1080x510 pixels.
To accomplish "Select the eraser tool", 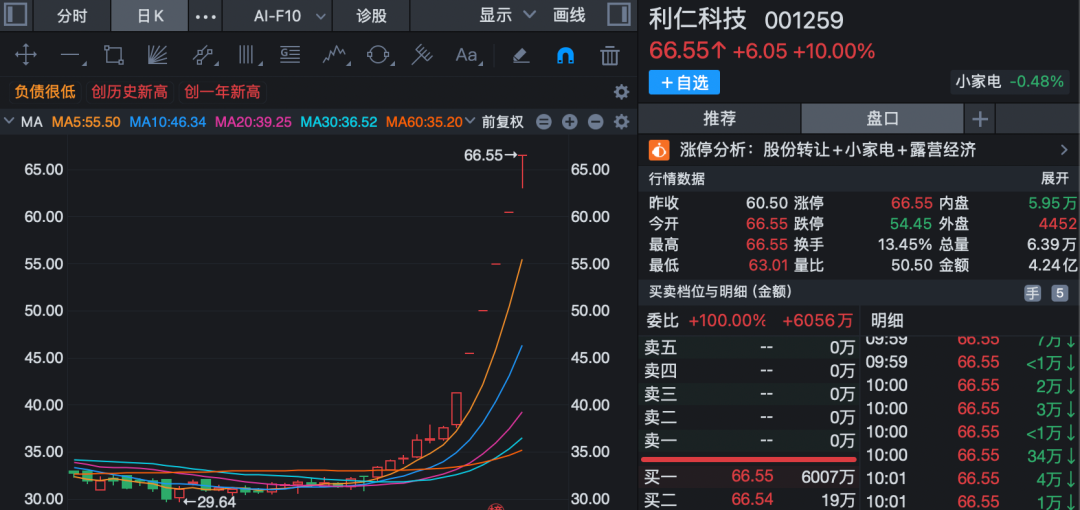I will [521, 55].
